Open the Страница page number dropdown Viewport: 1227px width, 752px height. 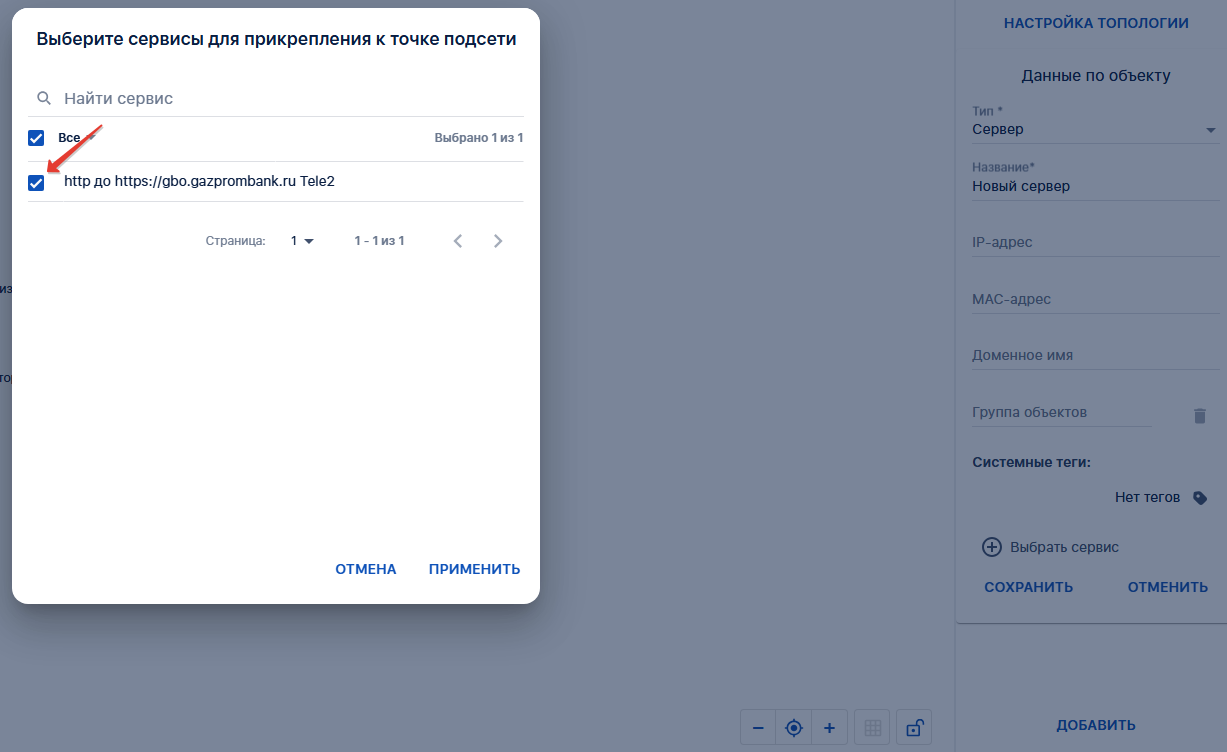[302, 241]
